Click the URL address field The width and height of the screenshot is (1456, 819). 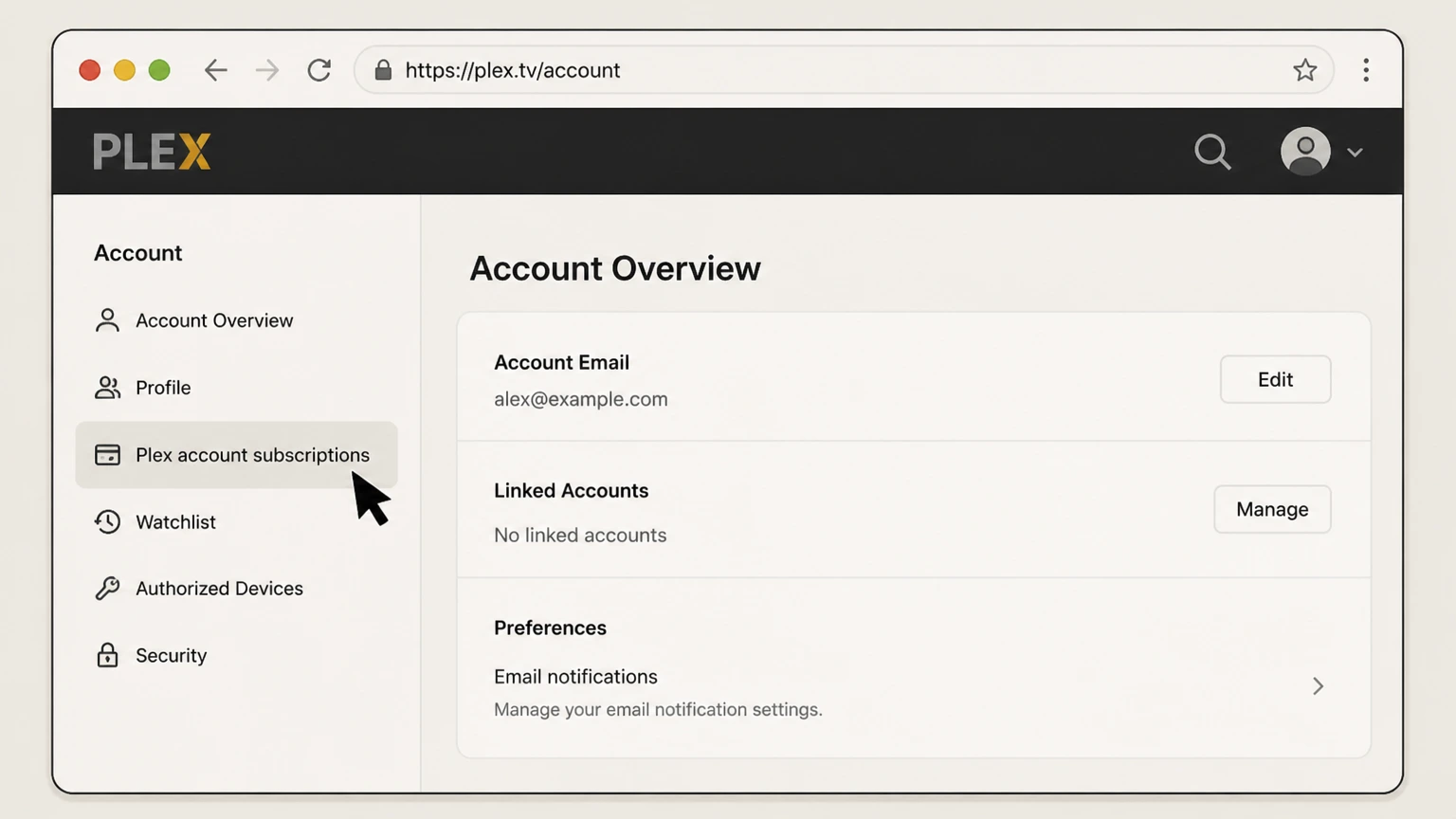tap(844, 70)
